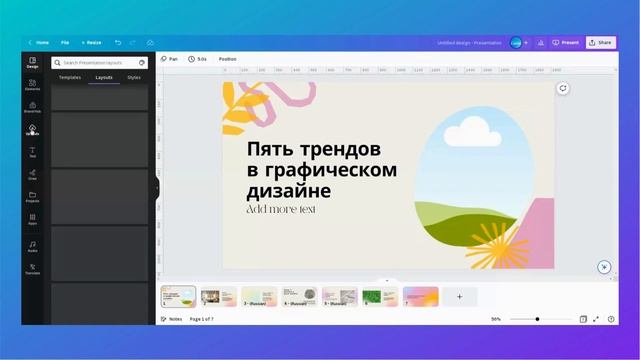Click the rotate/refresh icon above the slide corner
Viewport: 640px width, 360px height.
[x=563, y=88]
